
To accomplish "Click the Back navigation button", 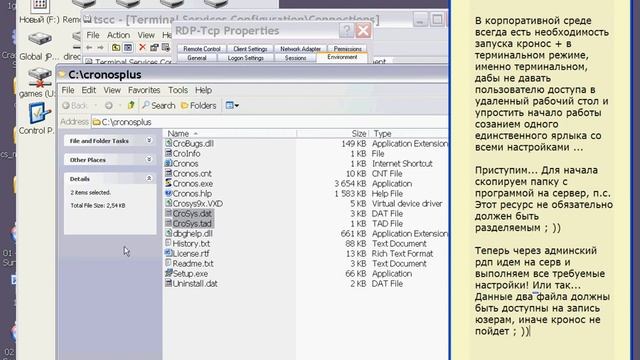I will 75,106.
